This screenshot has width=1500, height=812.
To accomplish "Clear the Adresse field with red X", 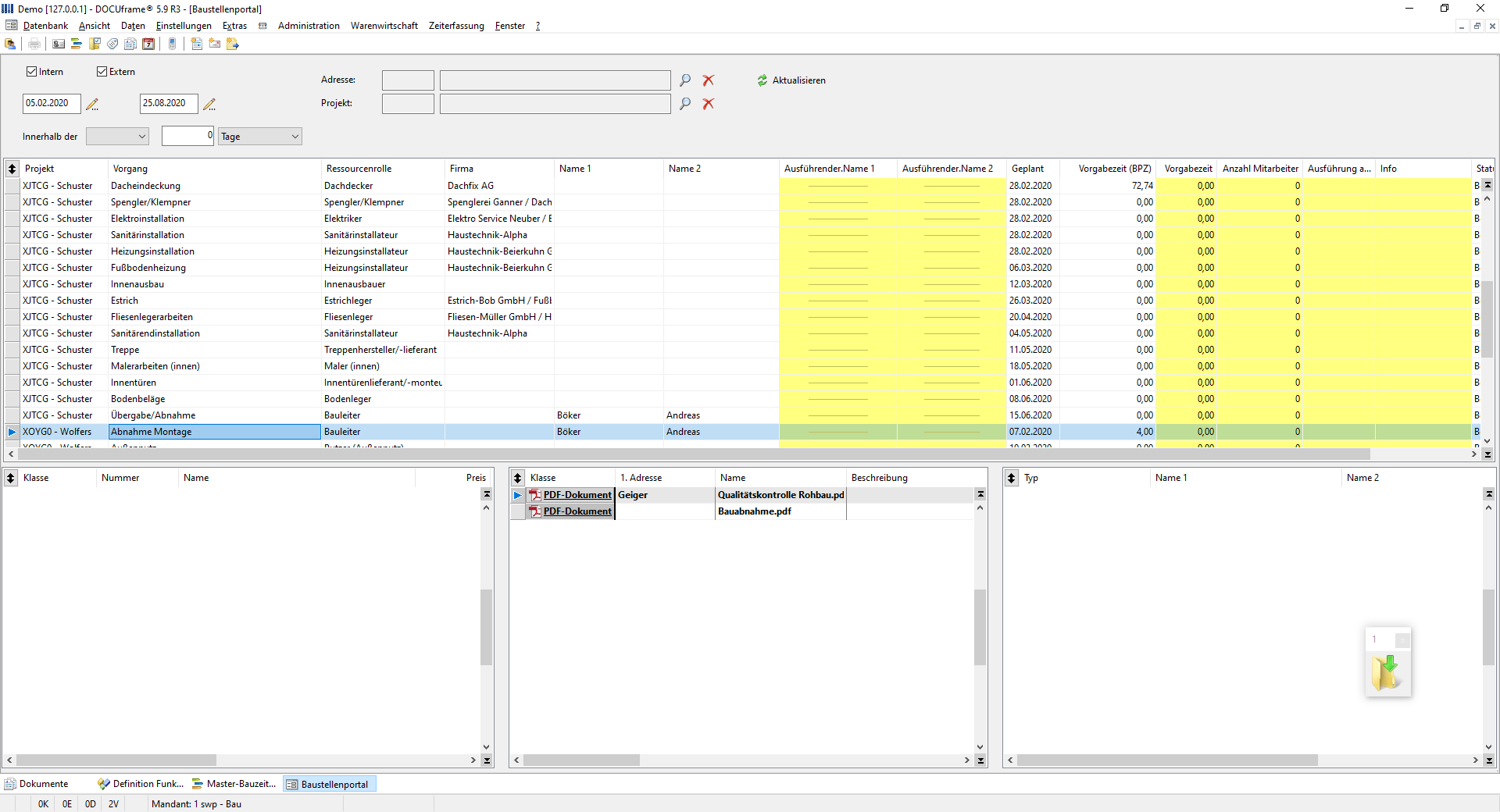I will click(709, 80).
